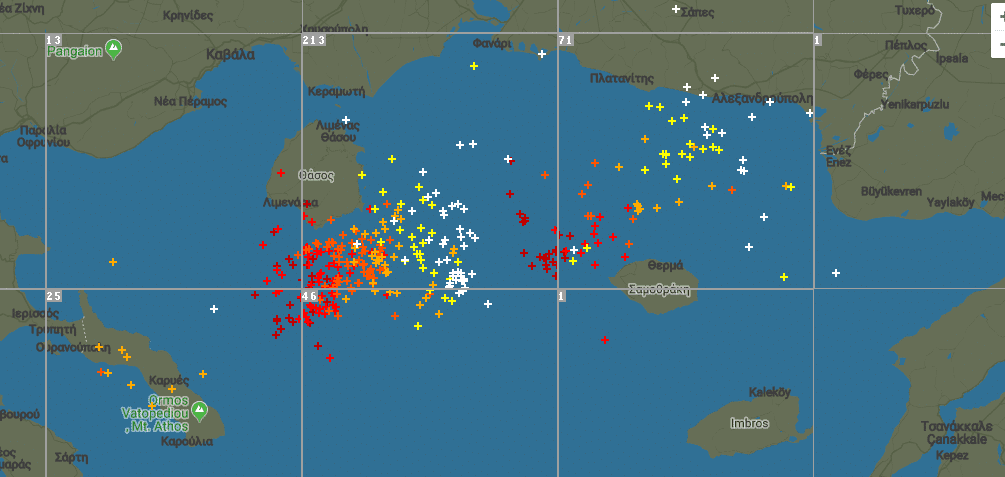The height and width of the screenshot is (477, 1005).
Task: Click the Σαμοθράκη island label
Action: [x=659, y=290]
